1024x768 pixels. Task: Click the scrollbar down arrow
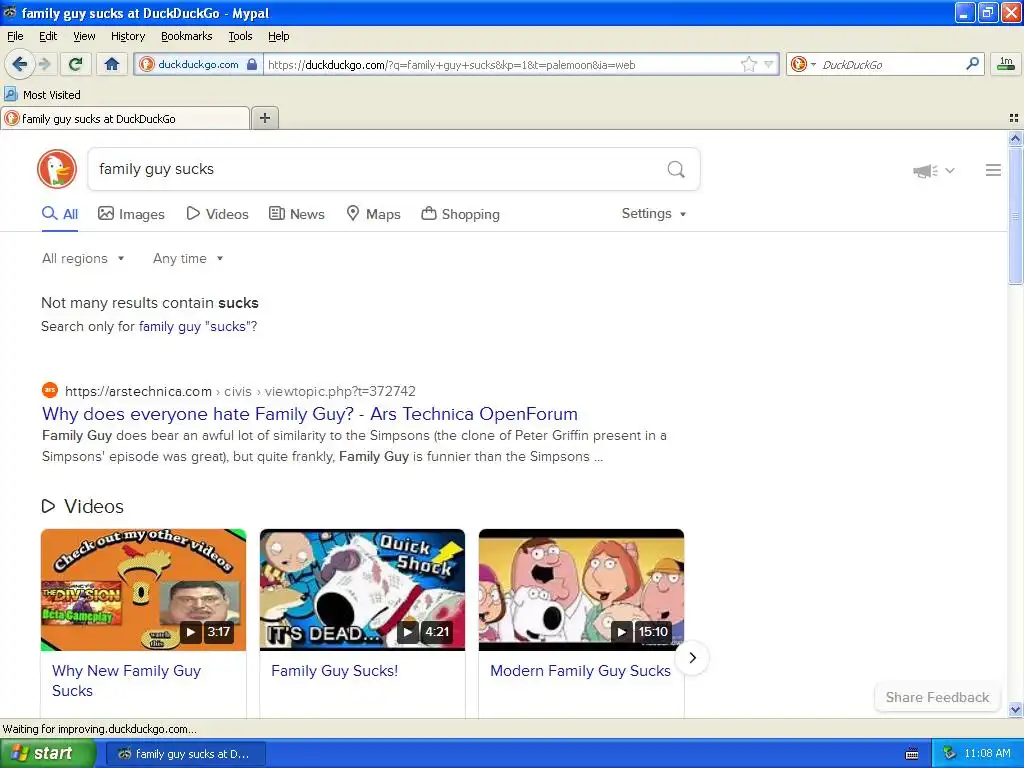coord(1015,709)
